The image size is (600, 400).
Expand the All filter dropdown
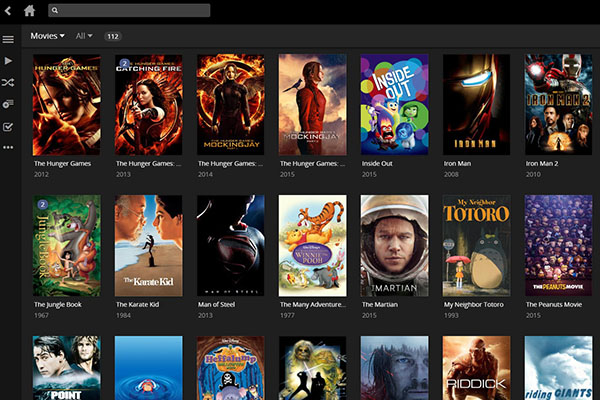click(x=84, y=36)
